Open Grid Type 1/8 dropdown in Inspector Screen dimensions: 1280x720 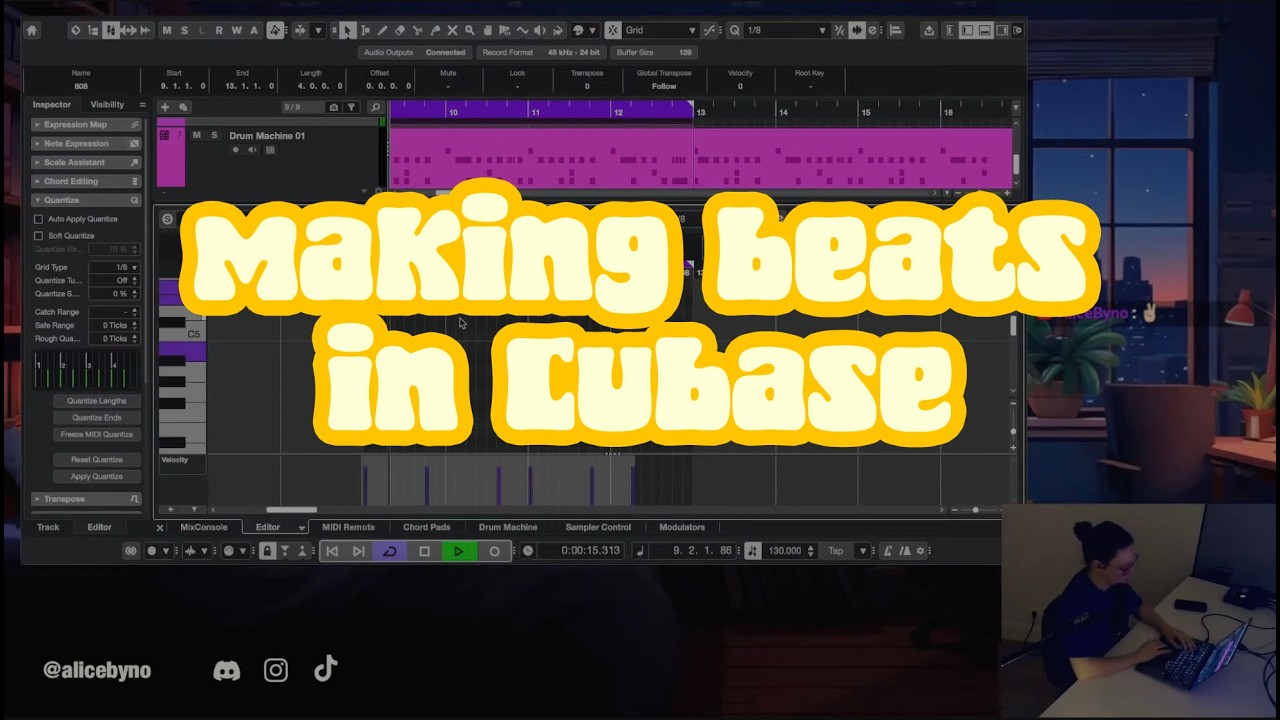coord(114,267)
